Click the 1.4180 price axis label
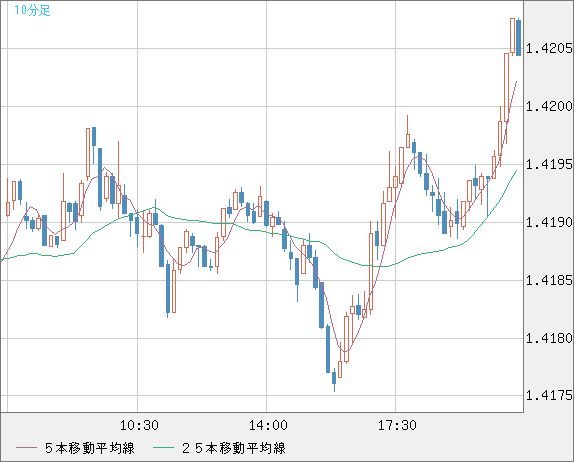This screenshot has height=462, width=574. coord(549,338)
